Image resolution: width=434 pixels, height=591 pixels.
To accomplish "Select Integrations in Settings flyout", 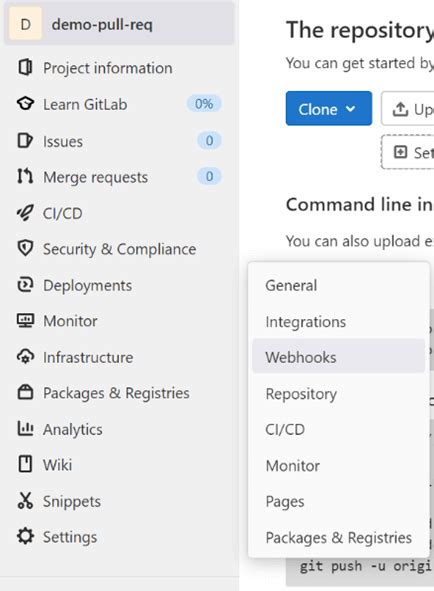I will [339, 322].
